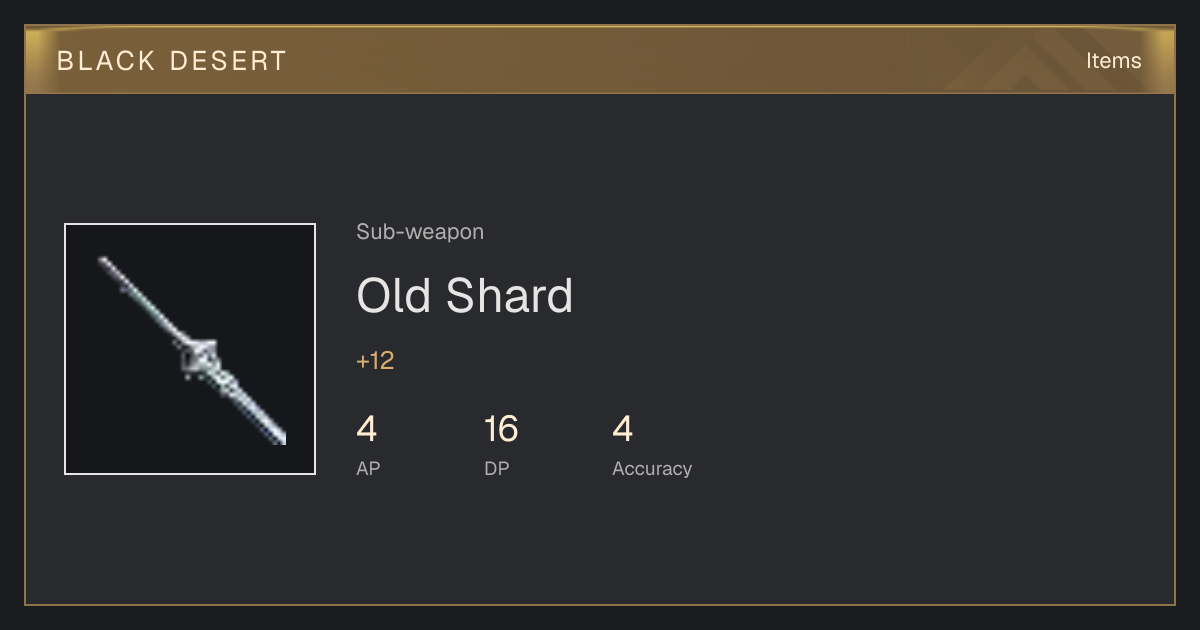The width and height of the screenshot is (1200, 630).
Task: Go to the Items section link
Action: [x=1113, y=60]
